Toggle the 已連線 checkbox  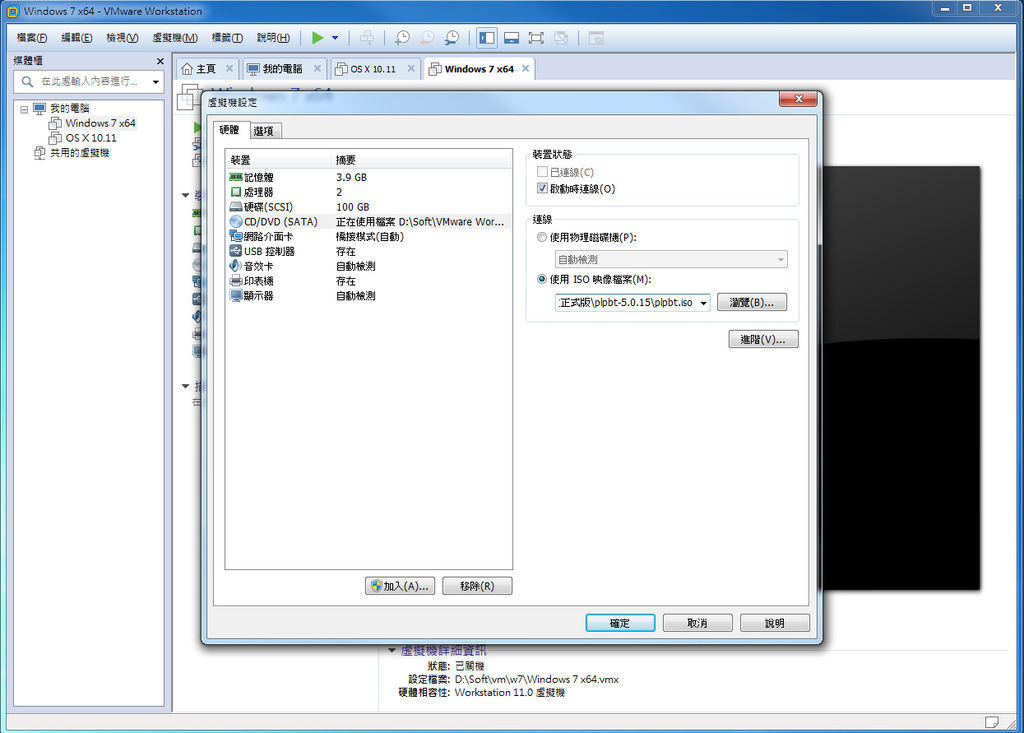tap(542, 172)
